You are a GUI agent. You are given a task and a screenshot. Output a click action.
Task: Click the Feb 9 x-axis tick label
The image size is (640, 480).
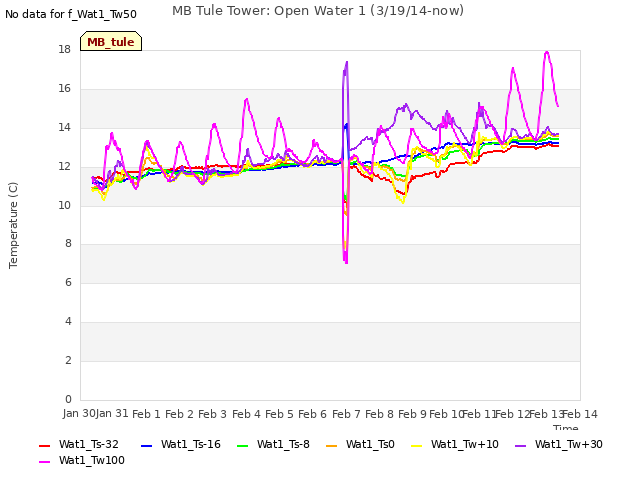412,414
